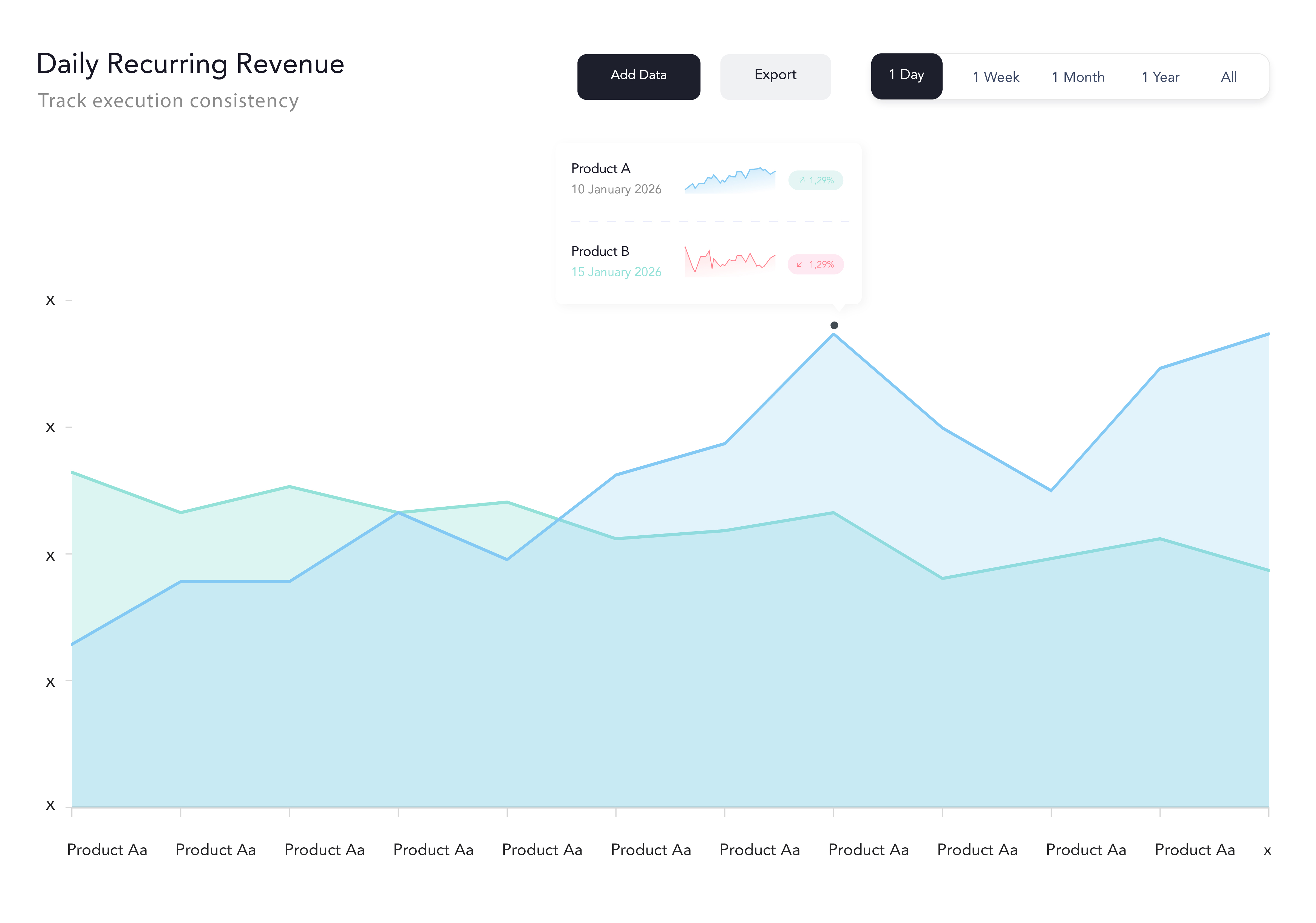1316x923 pixels.
Task: Select the 1 Day range tab
Action: point(906,76)
